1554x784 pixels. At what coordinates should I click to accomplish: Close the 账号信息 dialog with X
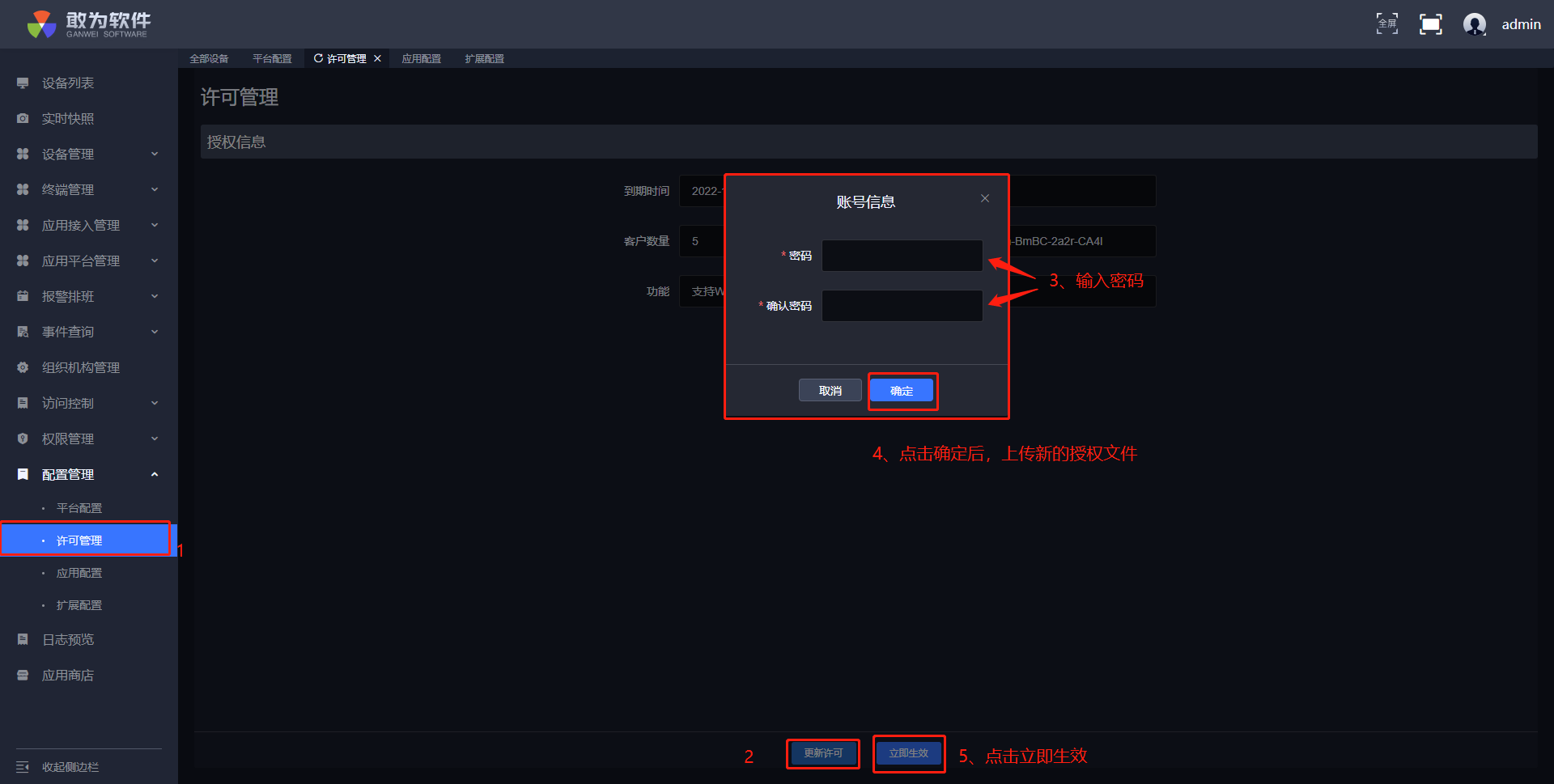985,198
